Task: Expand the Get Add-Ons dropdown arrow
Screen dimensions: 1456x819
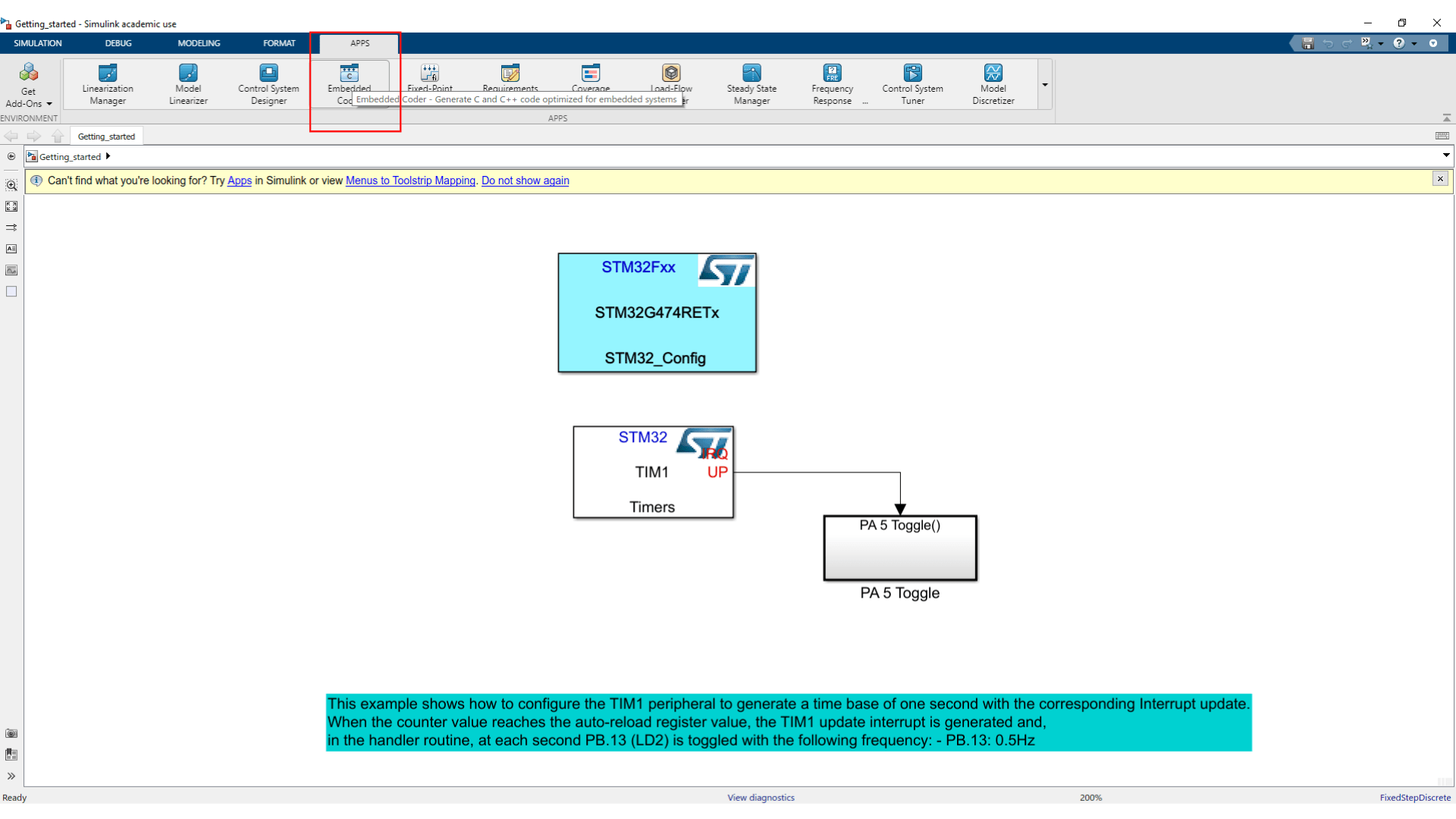Action: coord(49,104)
